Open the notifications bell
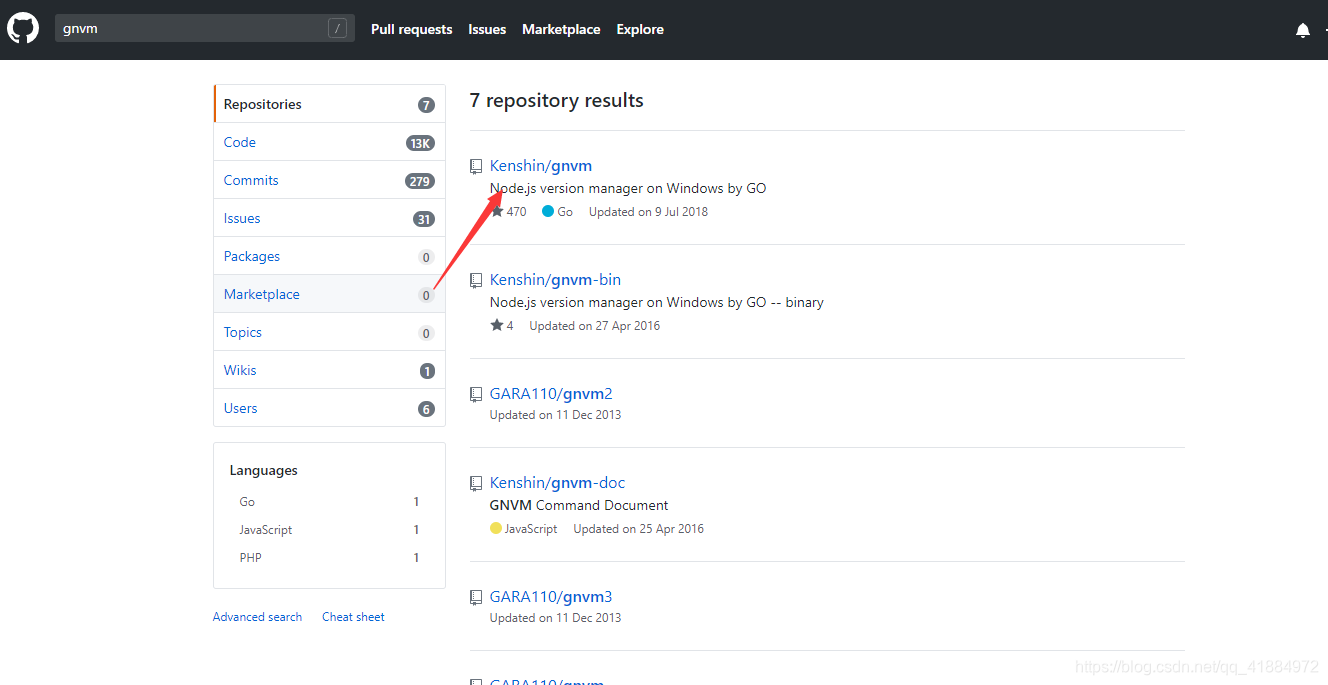Viewport: 1328px width, 685px height. [1303, 30]
